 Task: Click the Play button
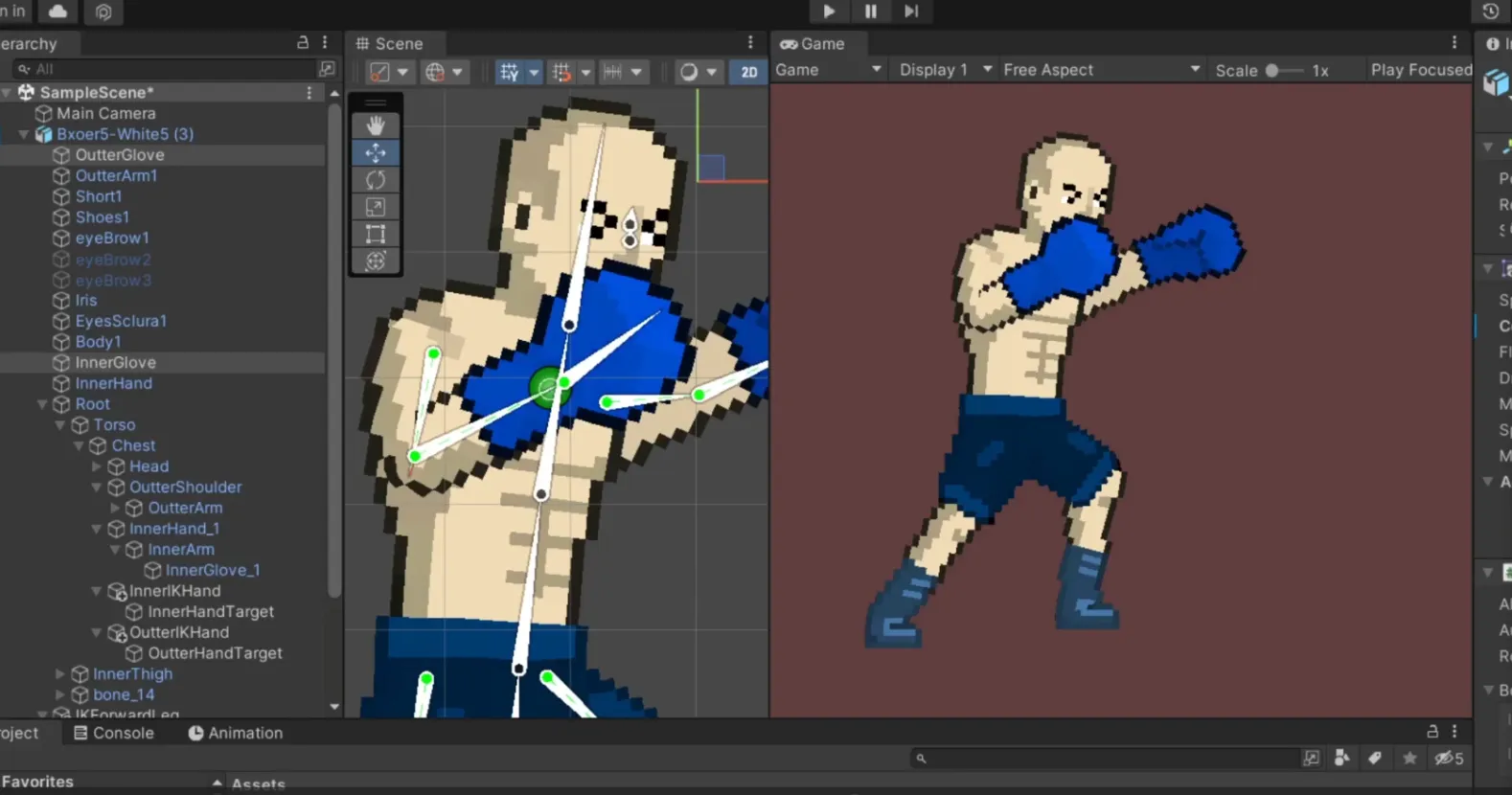(829, 11)
